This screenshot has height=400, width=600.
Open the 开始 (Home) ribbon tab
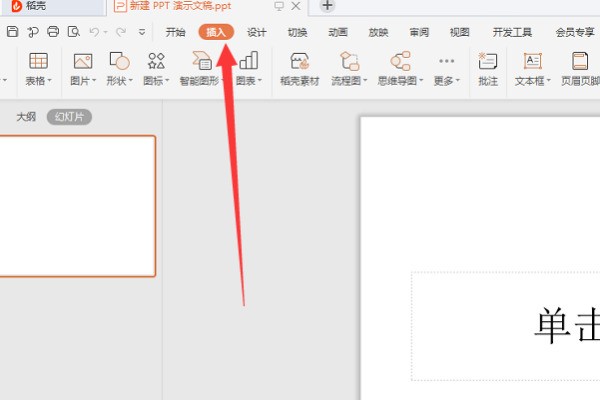coord(176,32)
